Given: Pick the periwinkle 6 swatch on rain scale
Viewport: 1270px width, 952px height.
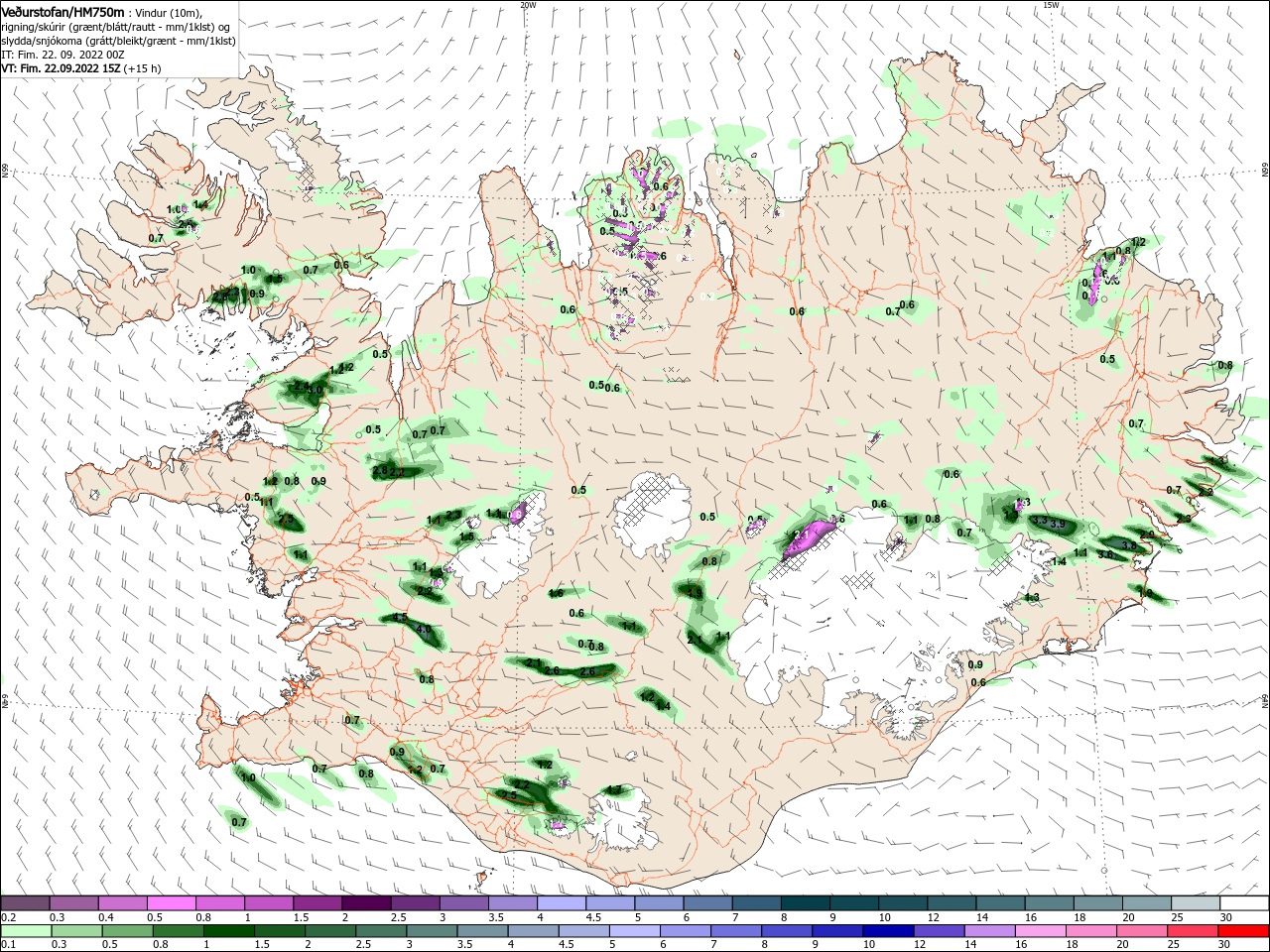Looking at the screenshot, I should (685, 931).
